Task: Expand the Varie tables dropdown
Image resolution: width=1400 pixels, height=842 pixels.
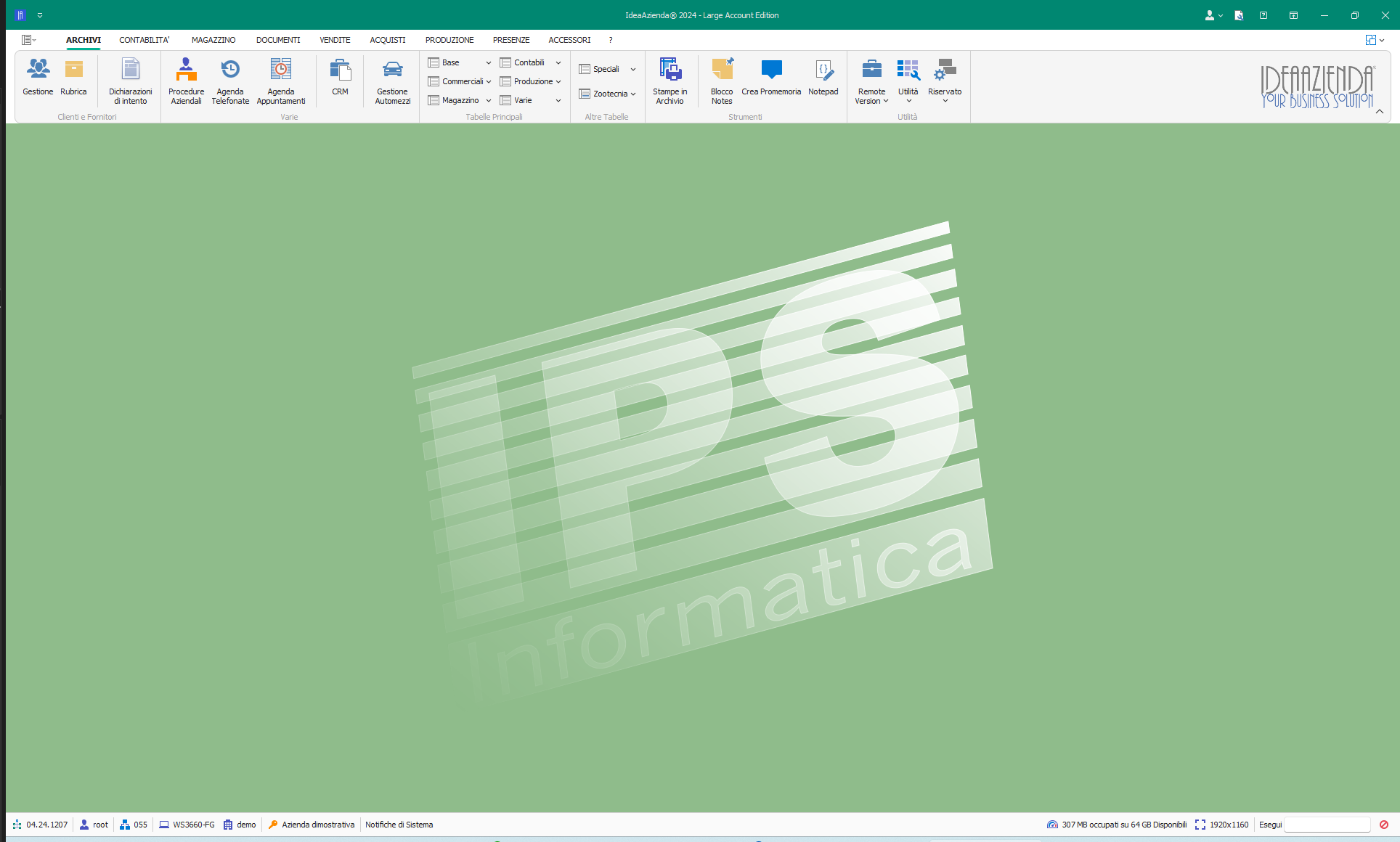Action: pos(531,100)
